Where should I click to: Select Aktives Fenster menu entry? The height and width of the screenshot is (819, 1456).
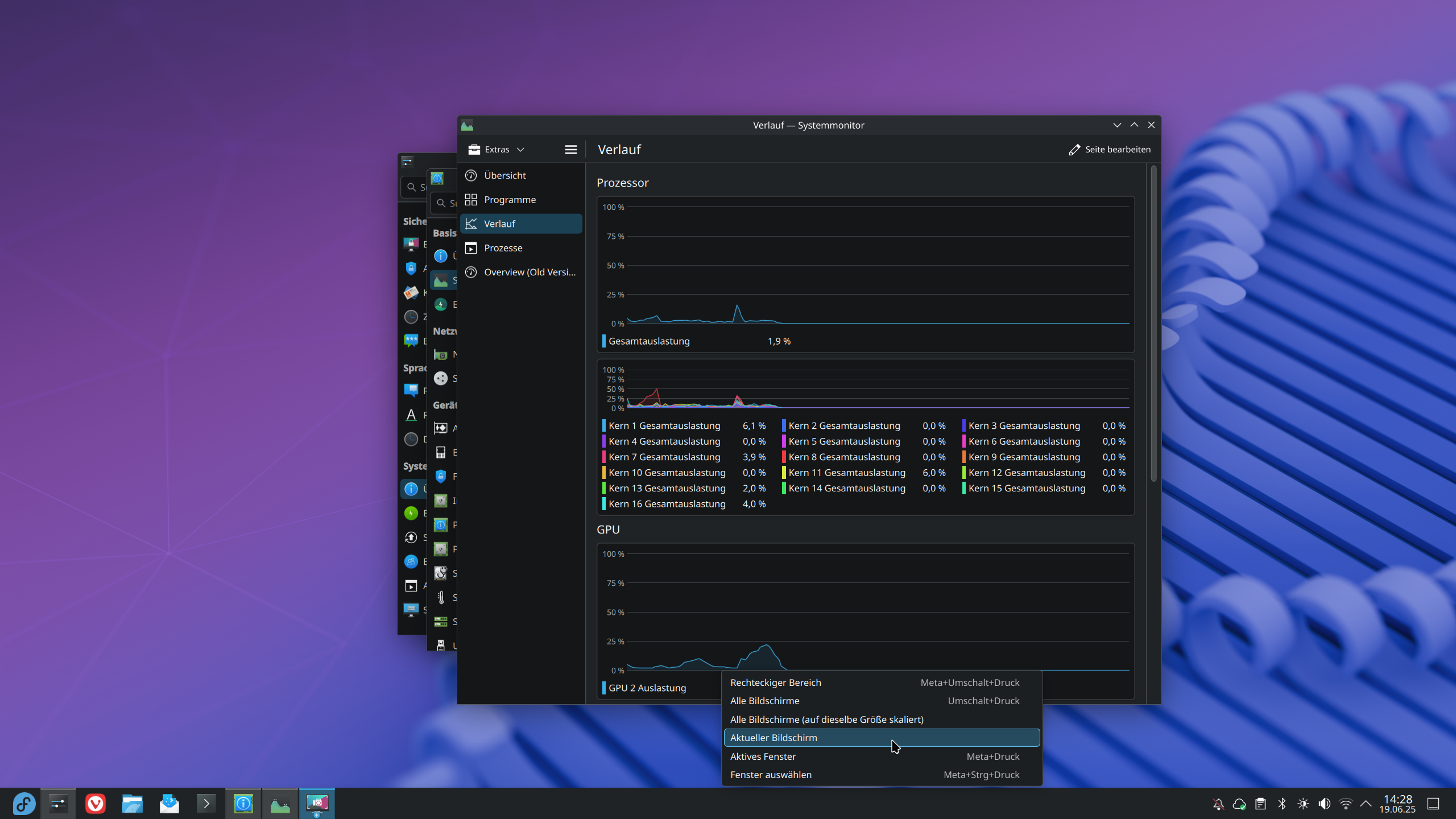(x=763, y=756)
